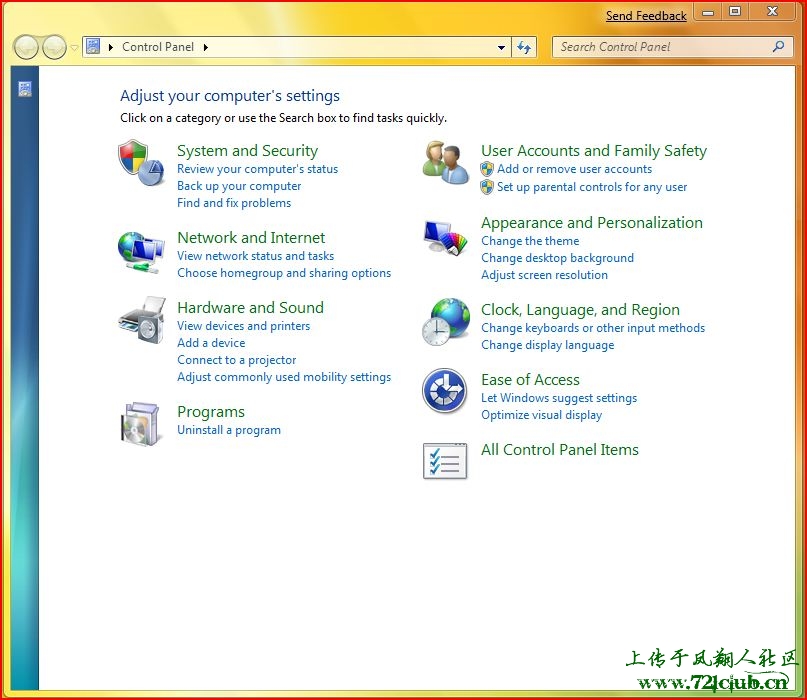Minimize the Control Panel window
The image size is (807, 700).
tap(708, 12)
